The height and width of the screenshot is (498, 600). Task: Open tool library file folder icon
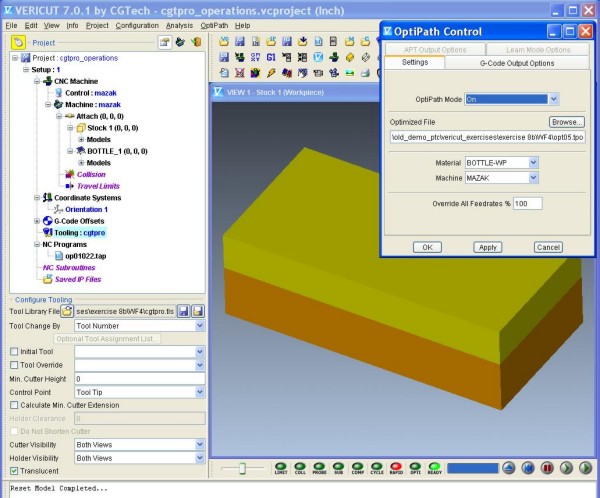[x=67, y=311]
